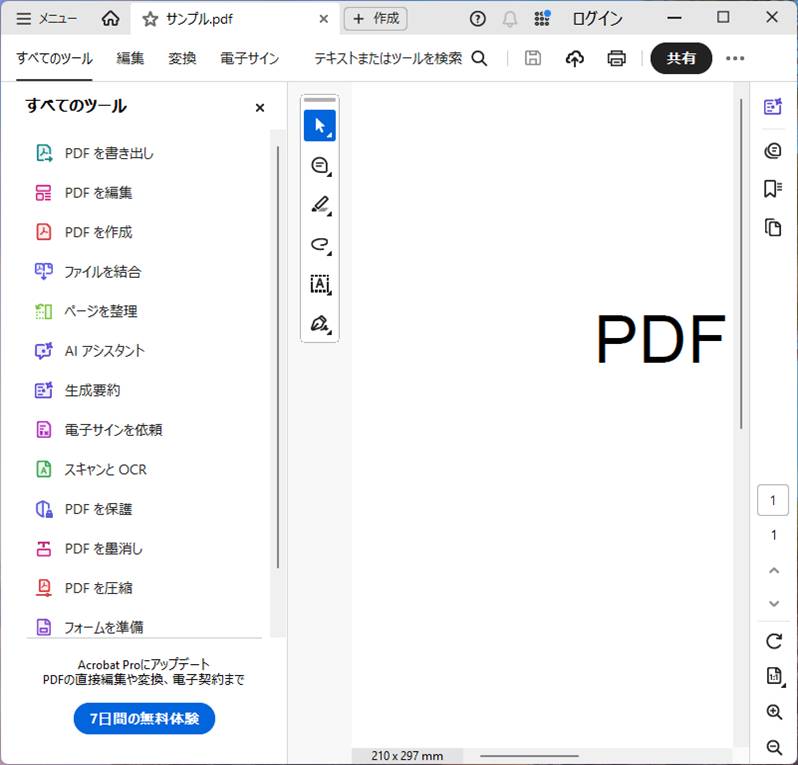Viewport: 798px width, 765px height.
Task: Open PDF を保護 tool
Action: click(x=84, y=509)
